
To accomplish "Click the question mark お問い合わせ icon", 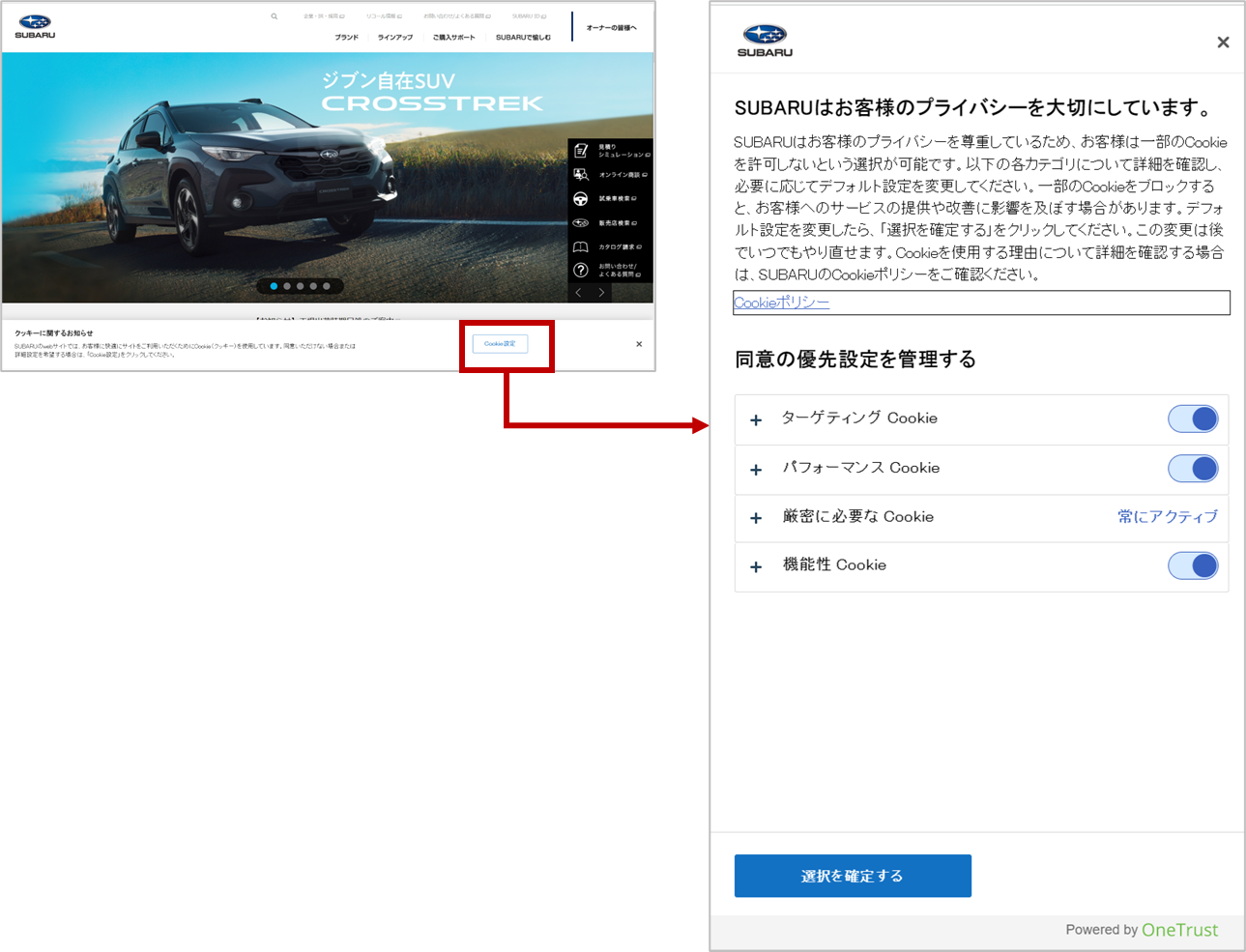I will point(581,271).
